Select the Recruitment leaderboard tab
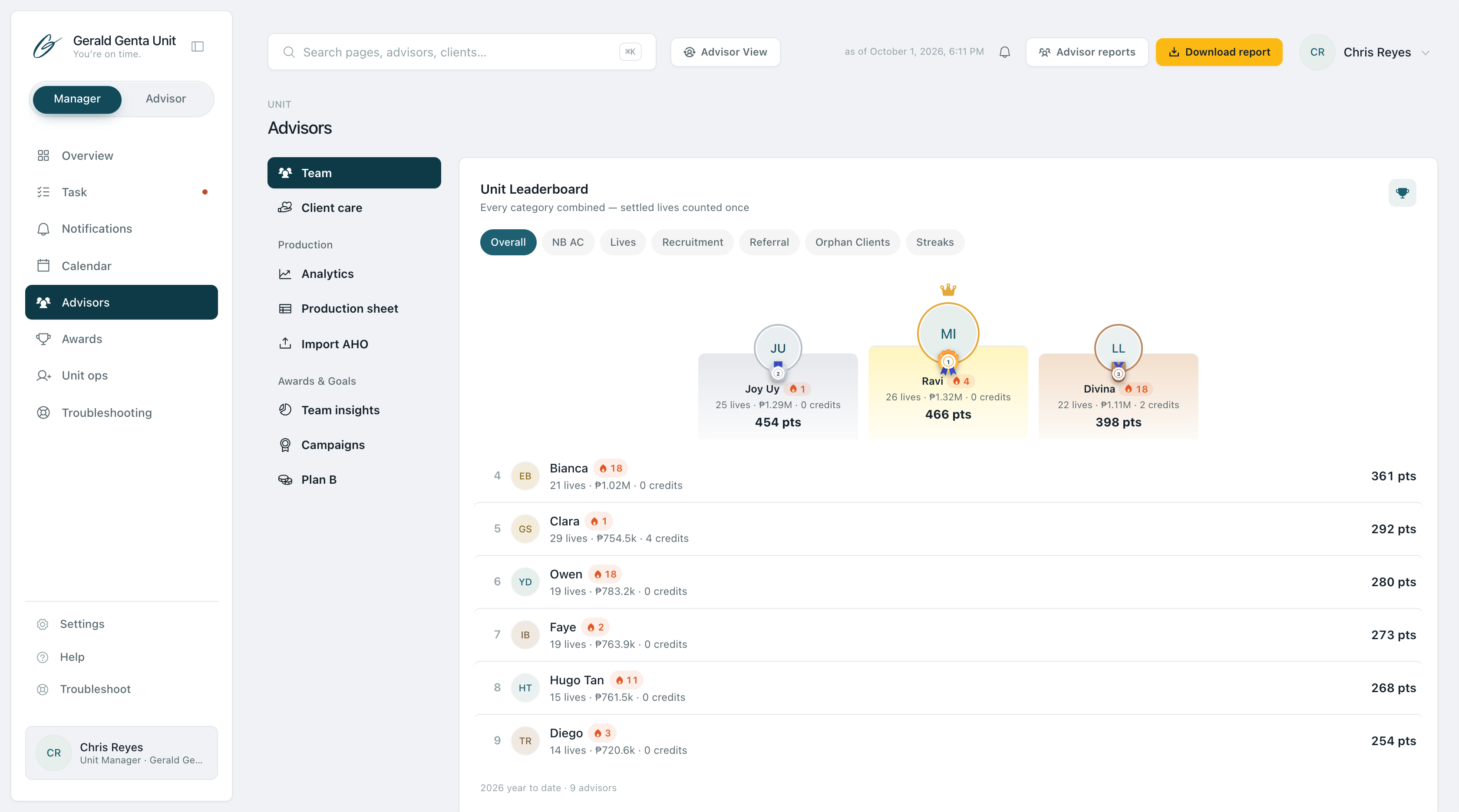This screenshot has height=812, width=1459. tap(692, 242)
